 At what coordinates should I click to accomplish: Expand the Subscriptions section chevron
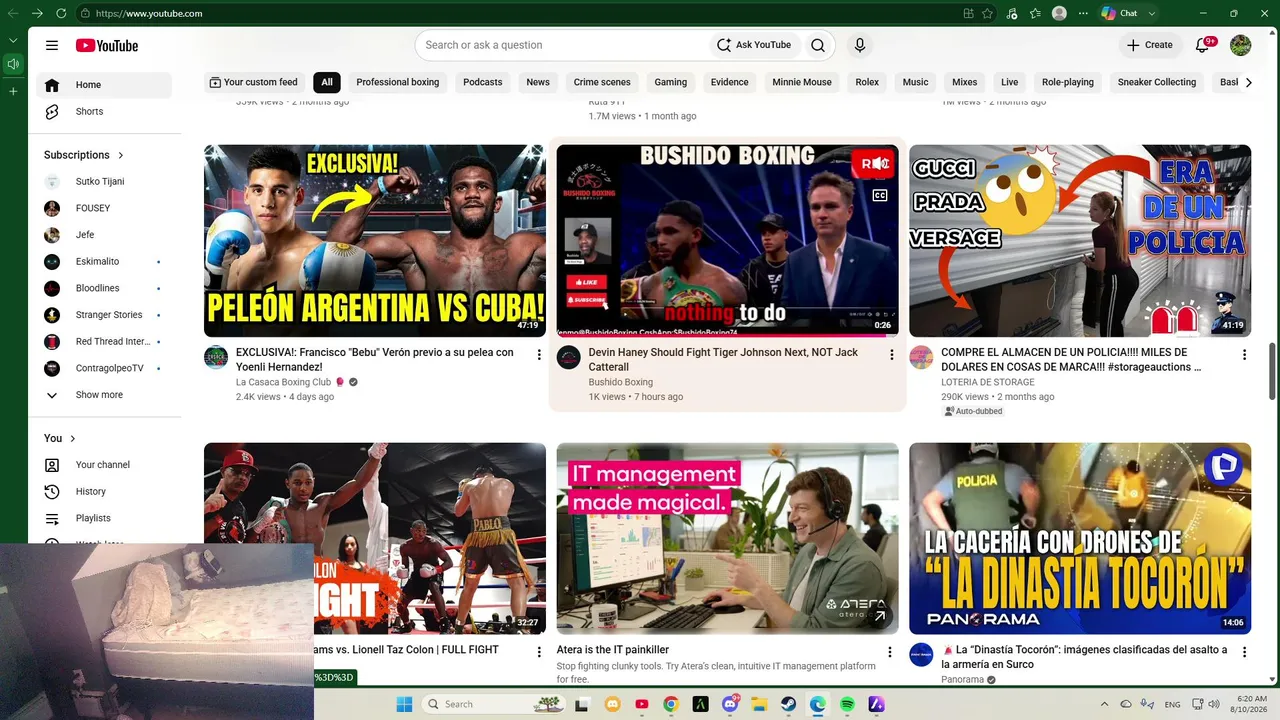point(121,155)
